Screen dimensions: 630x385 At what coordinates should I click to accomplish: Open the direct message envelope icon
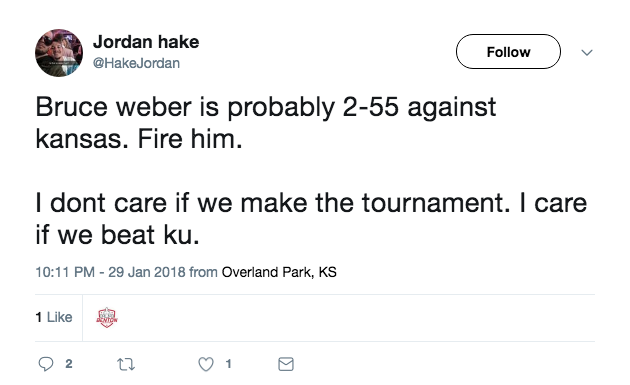(x=286, y=364)
